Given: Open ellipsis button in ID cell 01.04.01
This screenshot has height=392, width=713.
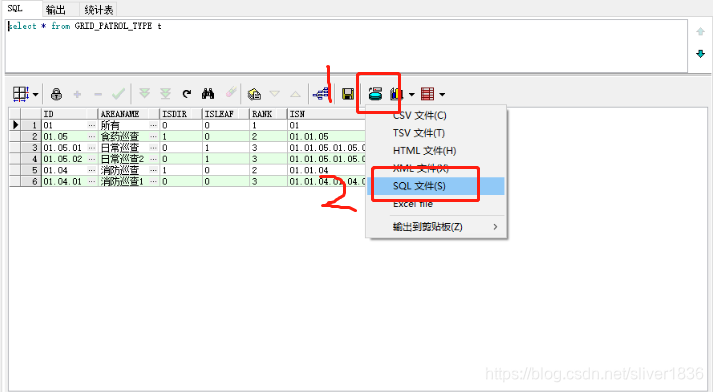Looking at the screenshot, I should tap(92, 181).
